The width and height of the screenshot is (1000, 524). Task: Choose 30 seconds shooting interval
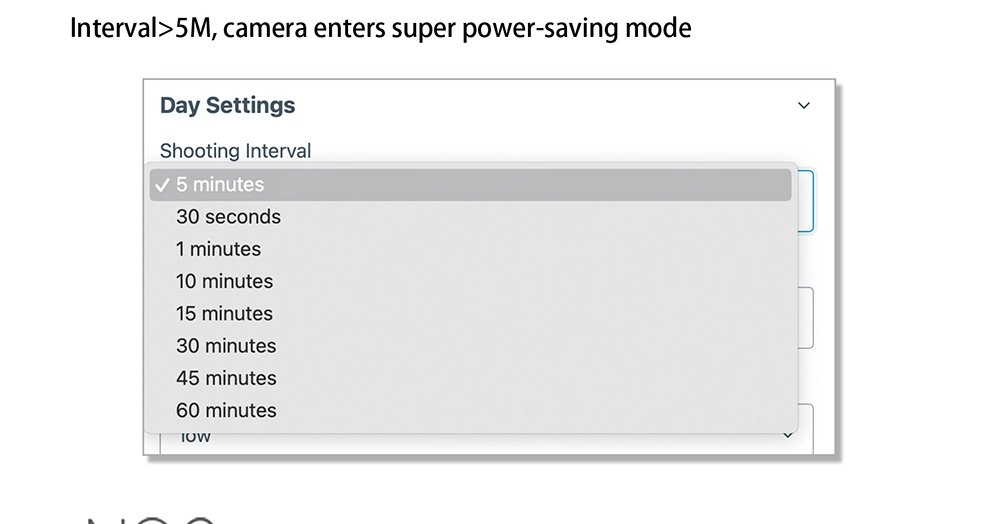(x=228, y=217)
